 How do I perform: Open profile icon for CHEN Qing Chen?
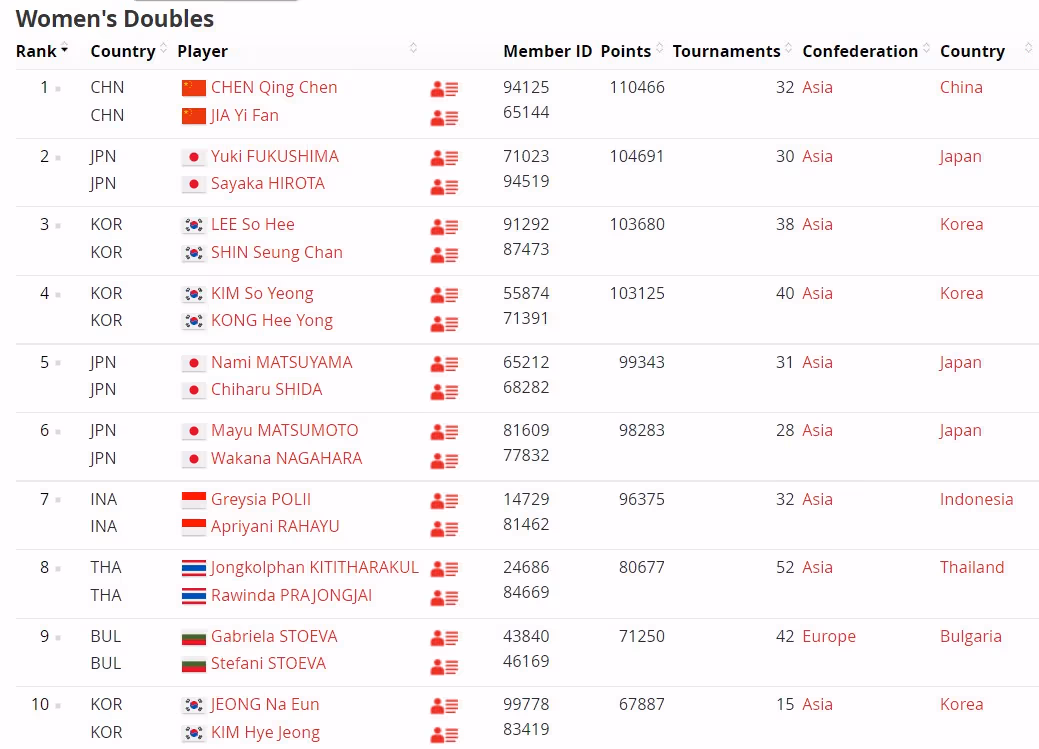coord(444,89)
